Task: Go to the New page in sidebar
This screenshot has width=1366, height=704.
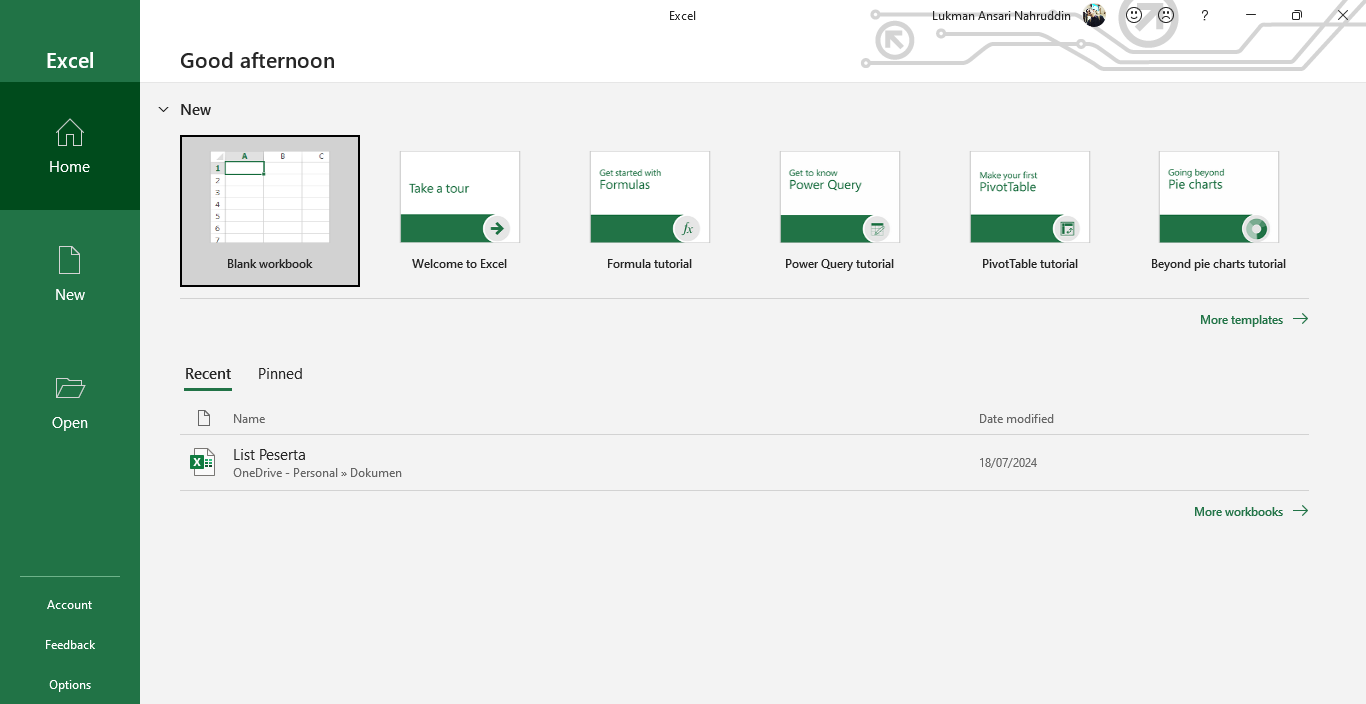Action: (x=70, y=274)
